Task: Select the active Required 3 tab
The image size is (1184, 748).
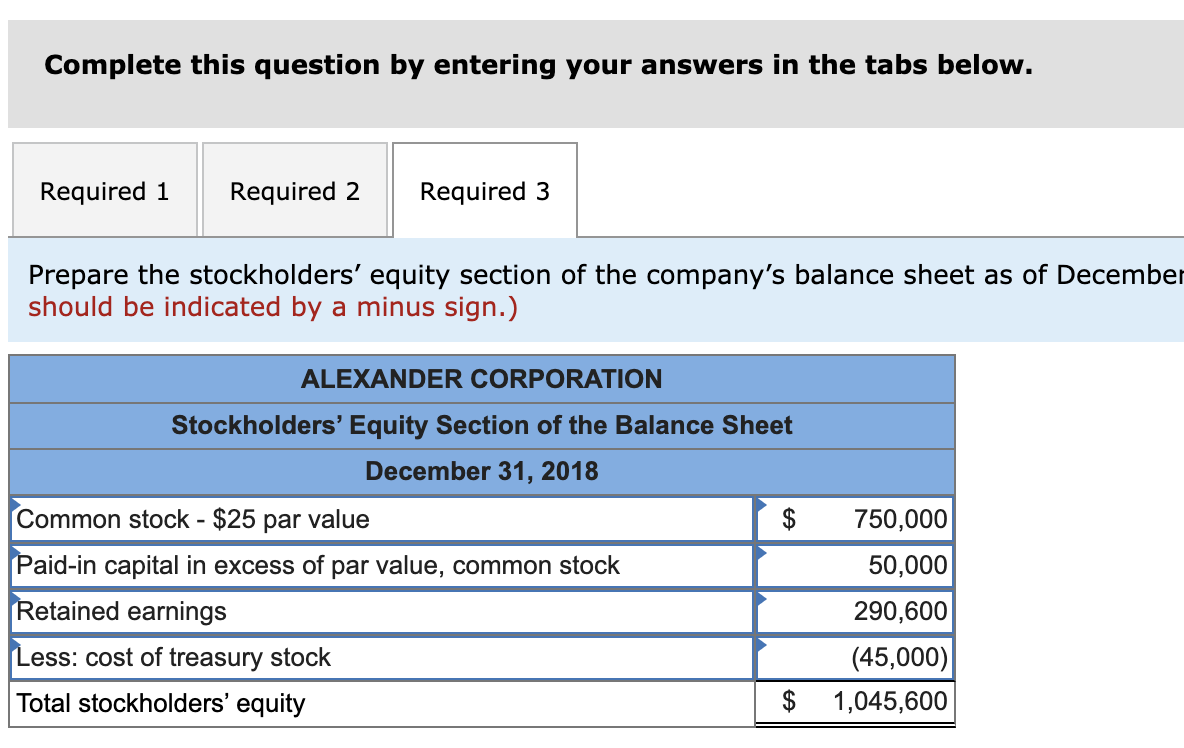Action: (485, 190)
